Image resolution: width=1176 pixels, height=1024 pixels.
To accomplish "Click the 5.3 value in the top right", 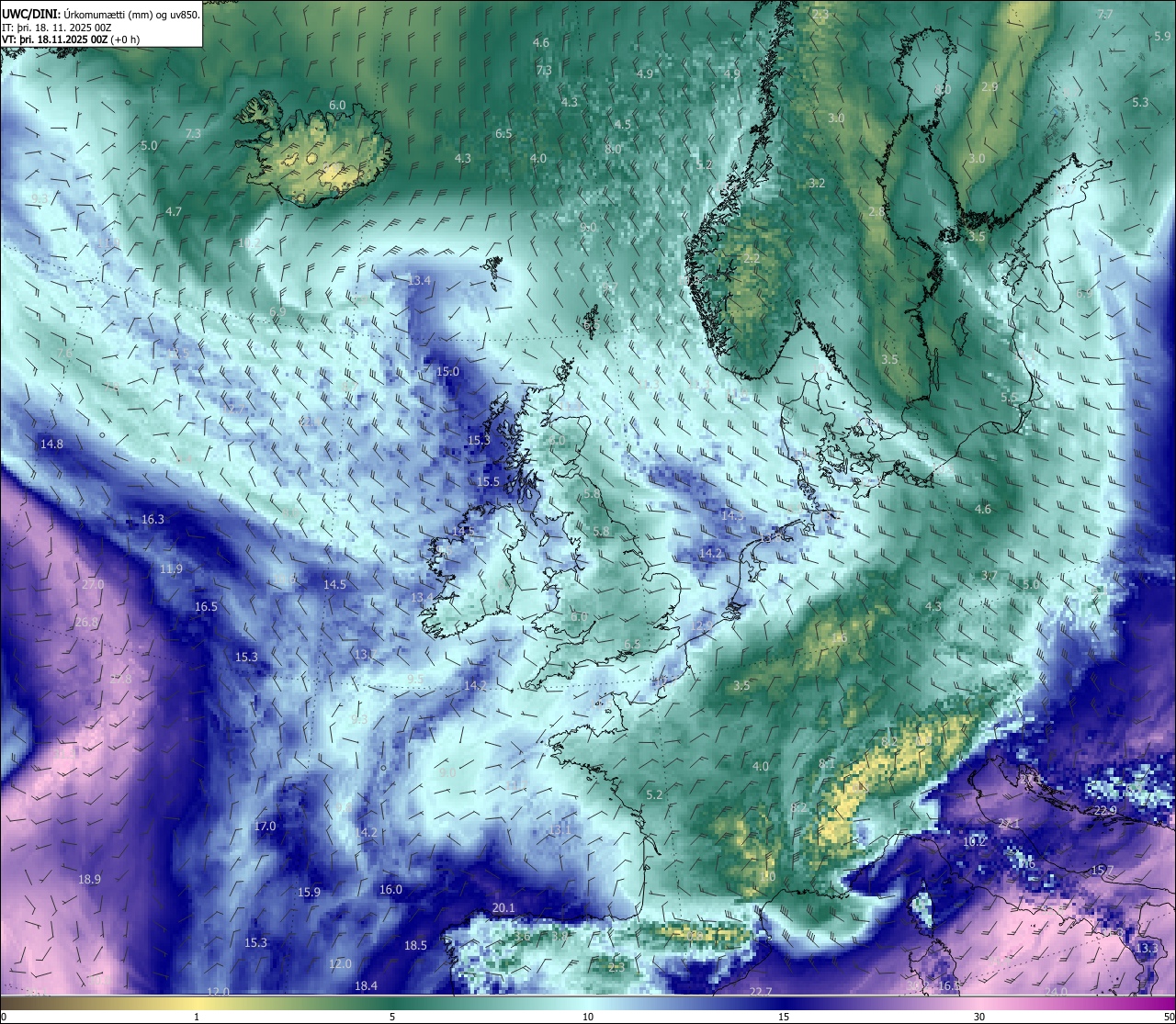I will 1140,102.
